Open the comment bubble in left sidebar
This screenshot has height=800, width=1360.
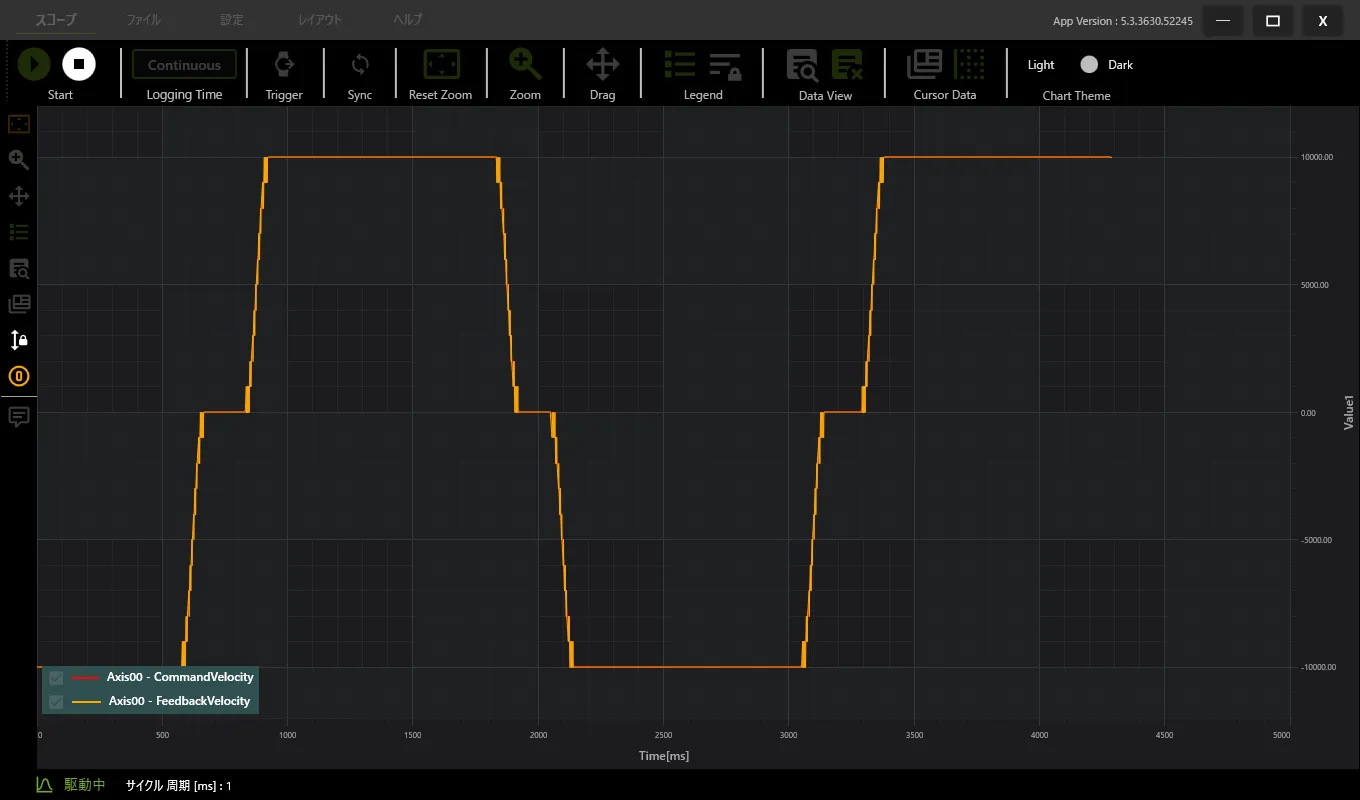19,416
